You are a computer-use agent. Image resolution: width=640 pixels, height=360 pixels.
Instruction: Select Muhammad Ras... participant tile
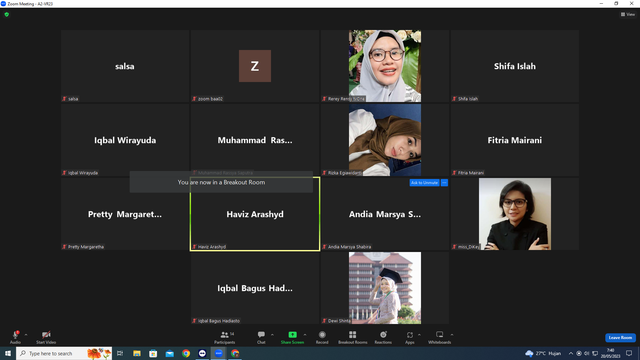pos(255,140)
